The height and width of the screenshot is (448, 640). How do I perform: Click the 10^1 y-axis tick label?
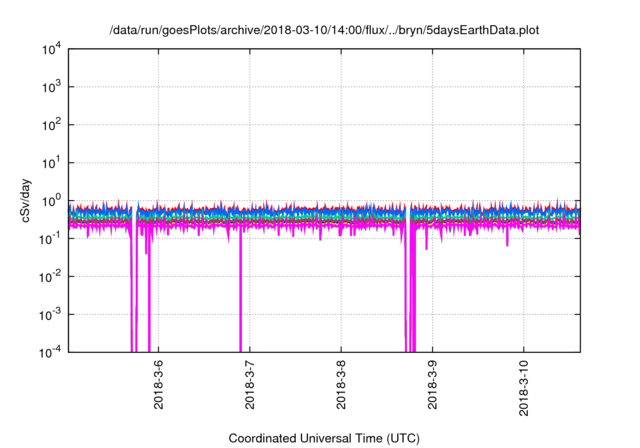pyautogui.click(x=51, y=163)
